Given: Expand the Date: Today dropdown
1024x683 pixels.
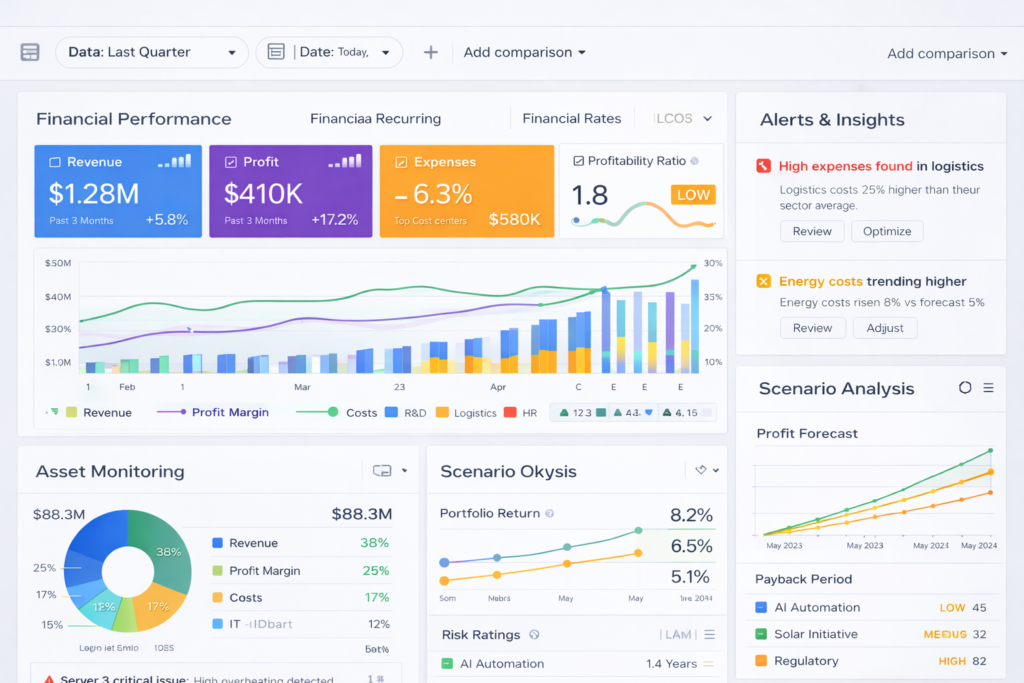Looking at the screenshot, I should point(329,52).
